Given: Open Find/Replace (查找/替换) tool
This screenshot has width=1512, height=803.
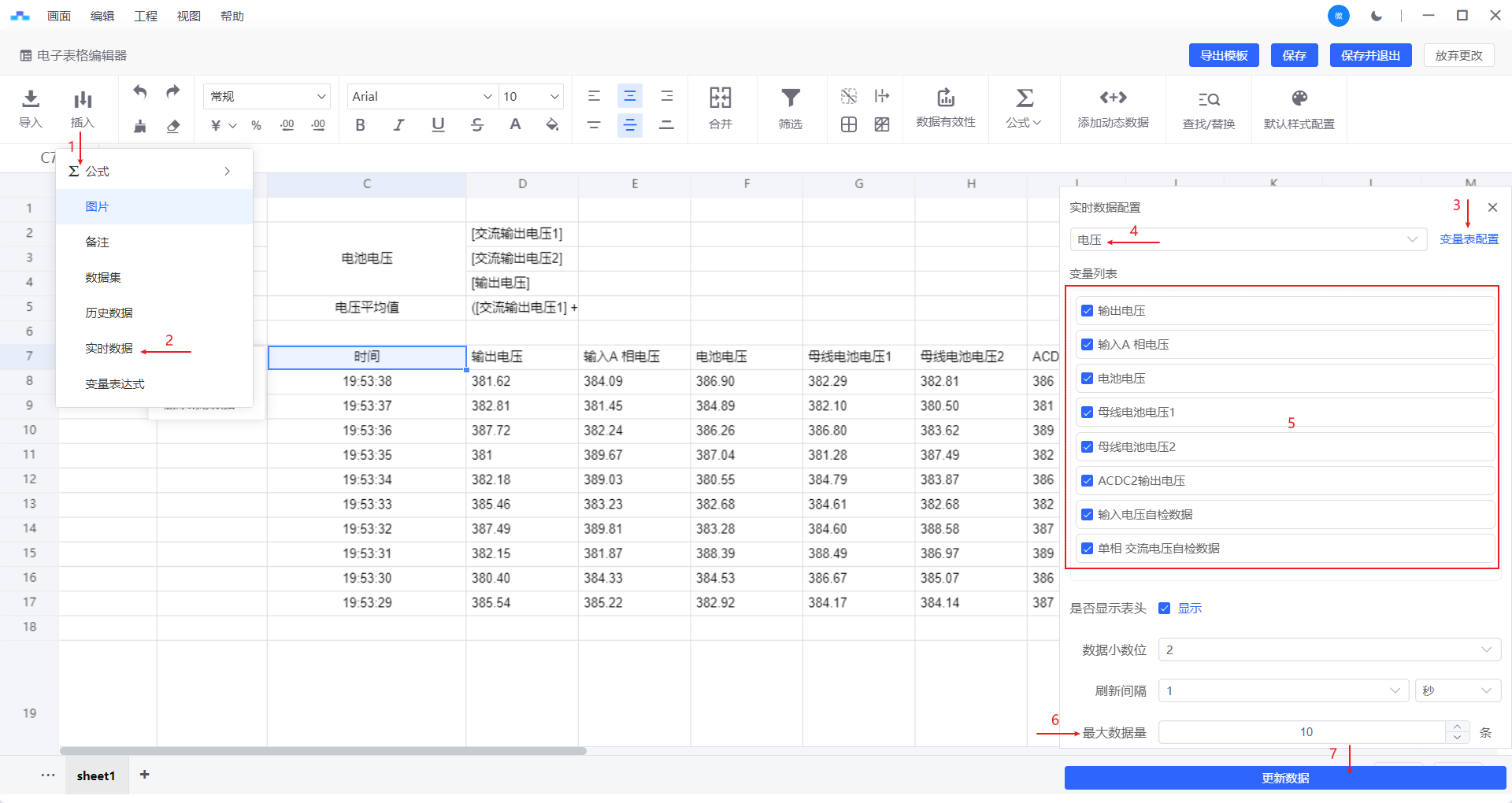Looking at the screenshot, I should click(1208, 101).
